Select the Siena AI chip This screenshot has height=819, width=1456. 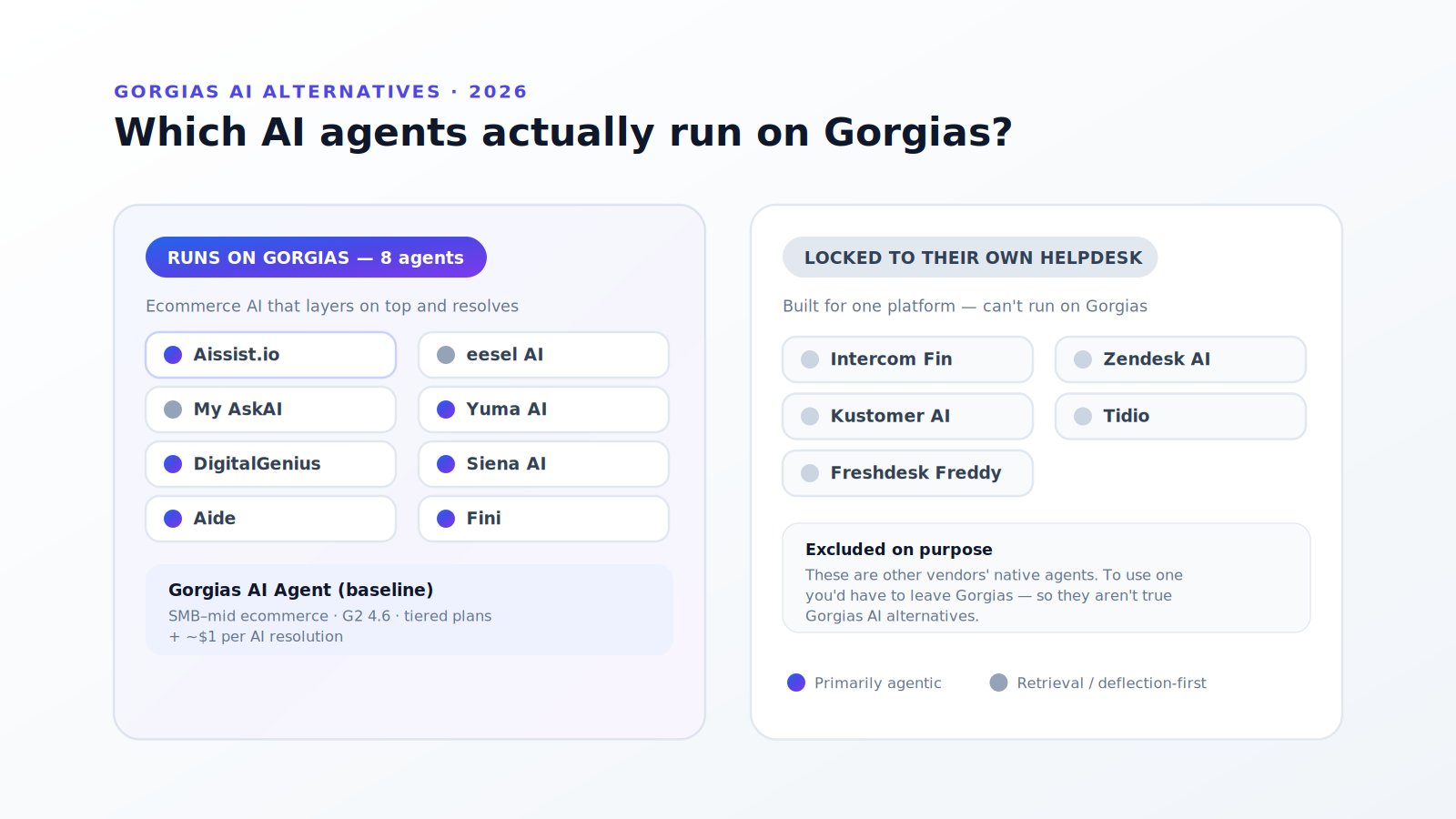[543, 464]
